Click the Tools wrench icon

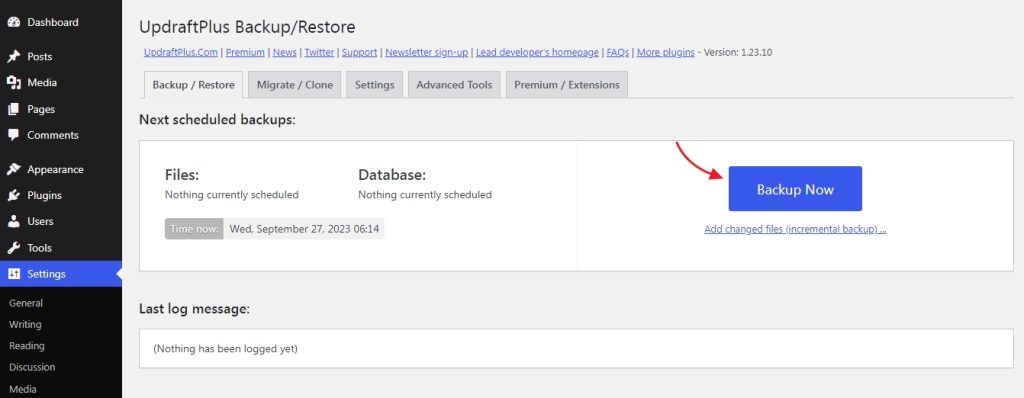[14, 248]
